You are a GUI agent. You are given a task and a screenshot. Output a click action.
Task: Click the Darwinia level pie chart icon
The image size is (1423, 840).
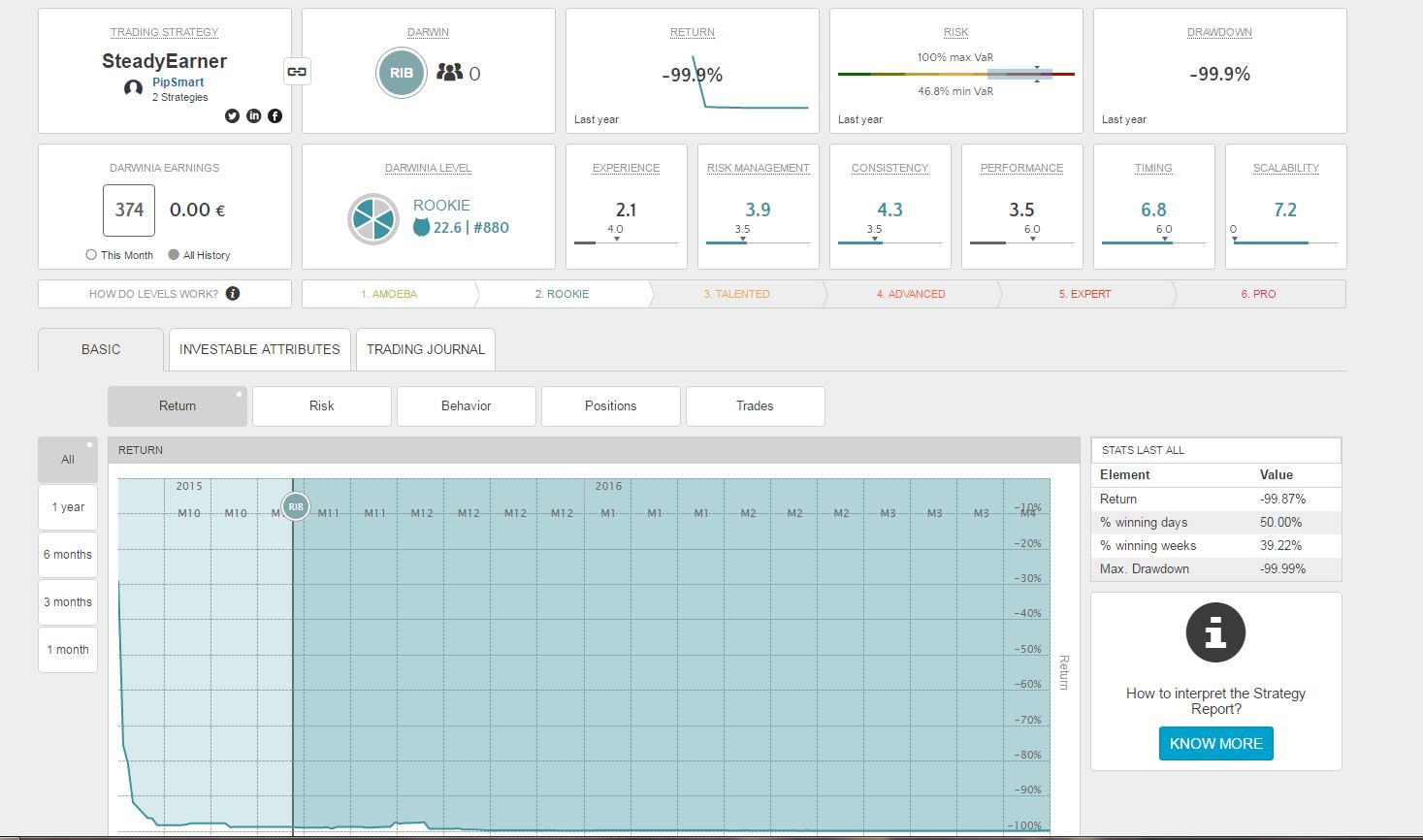[373, 218]
